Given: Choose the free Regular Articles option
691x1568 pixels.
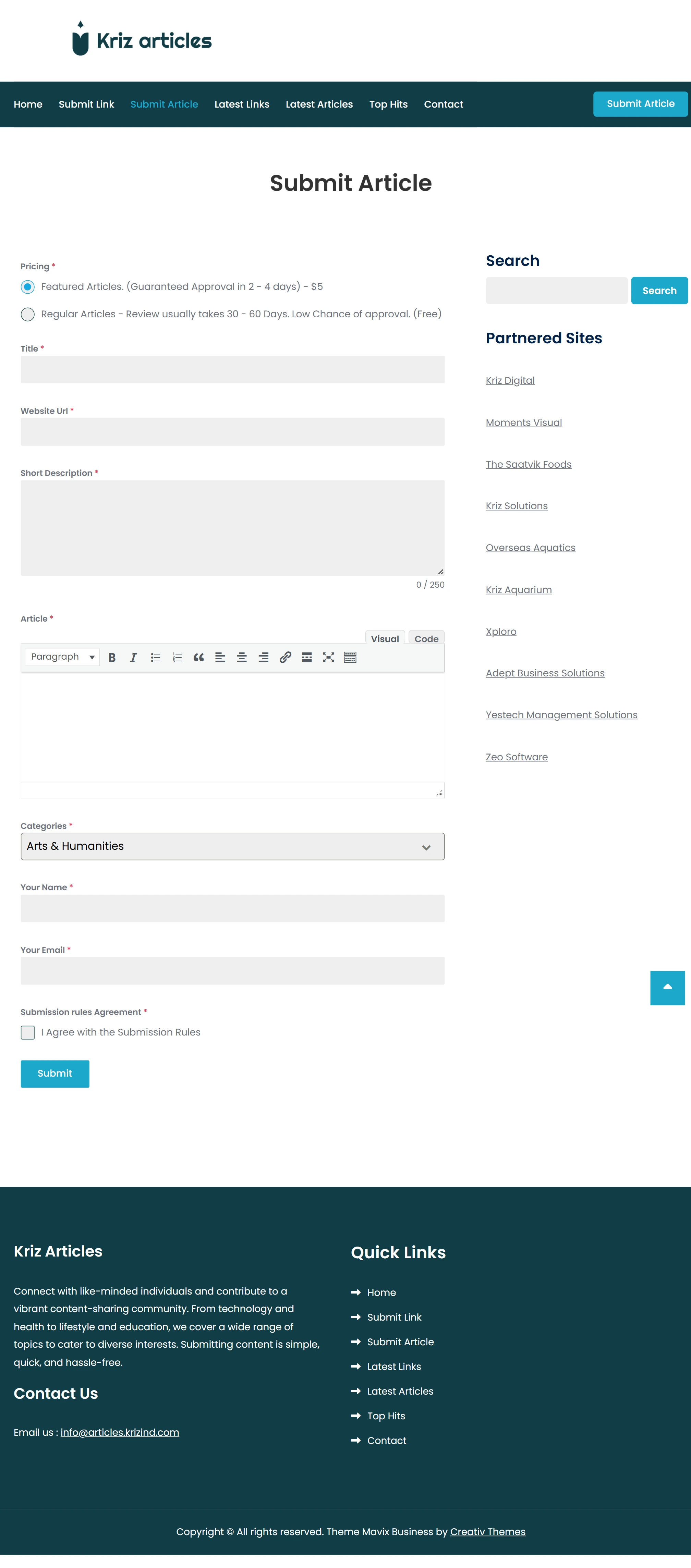Looking at the screenshot, I should (28, 314).
